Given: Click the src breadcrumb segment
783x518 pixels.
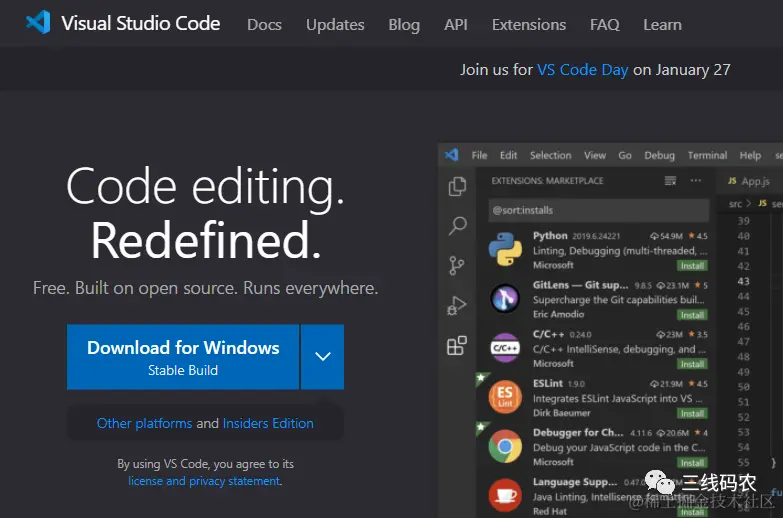Looking at the screenshot, I should tap(735, 204).
